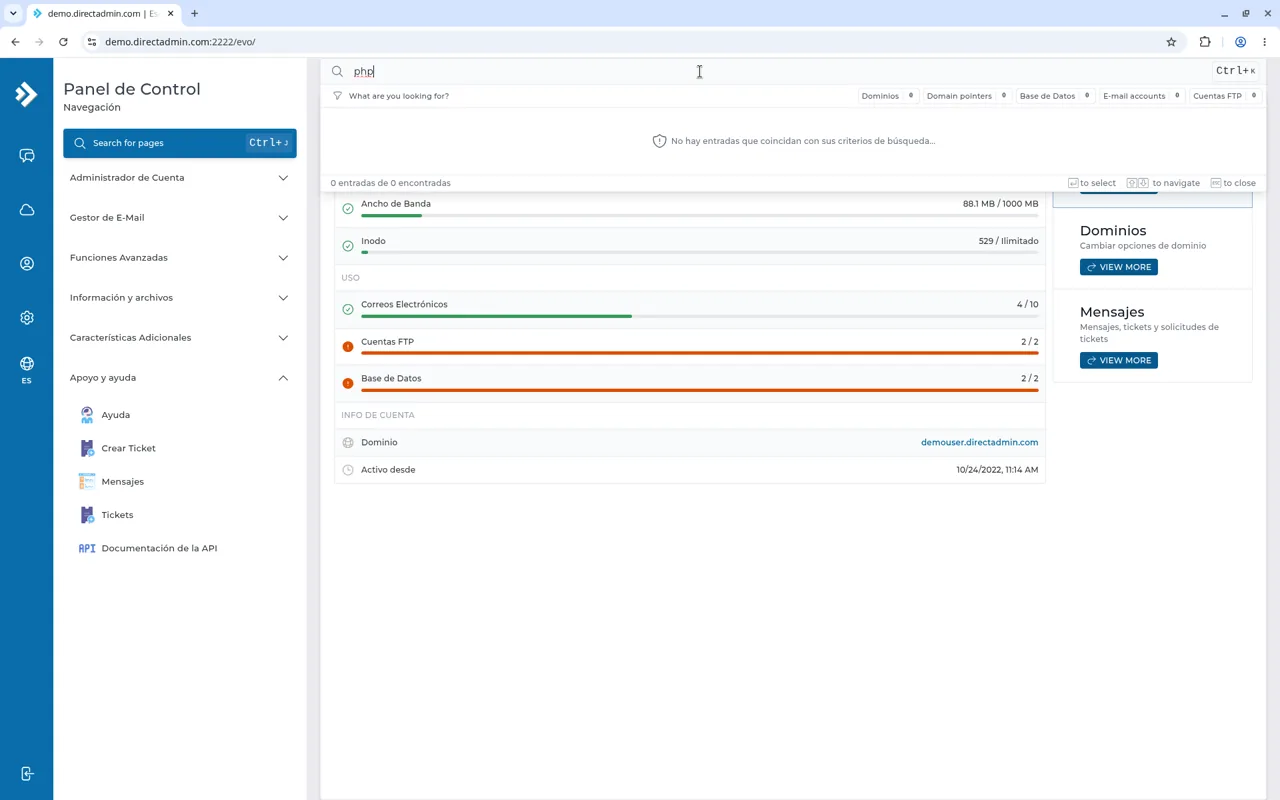Open Mensajes in navigation menu

pyautogui.click(x=122, y=482)
